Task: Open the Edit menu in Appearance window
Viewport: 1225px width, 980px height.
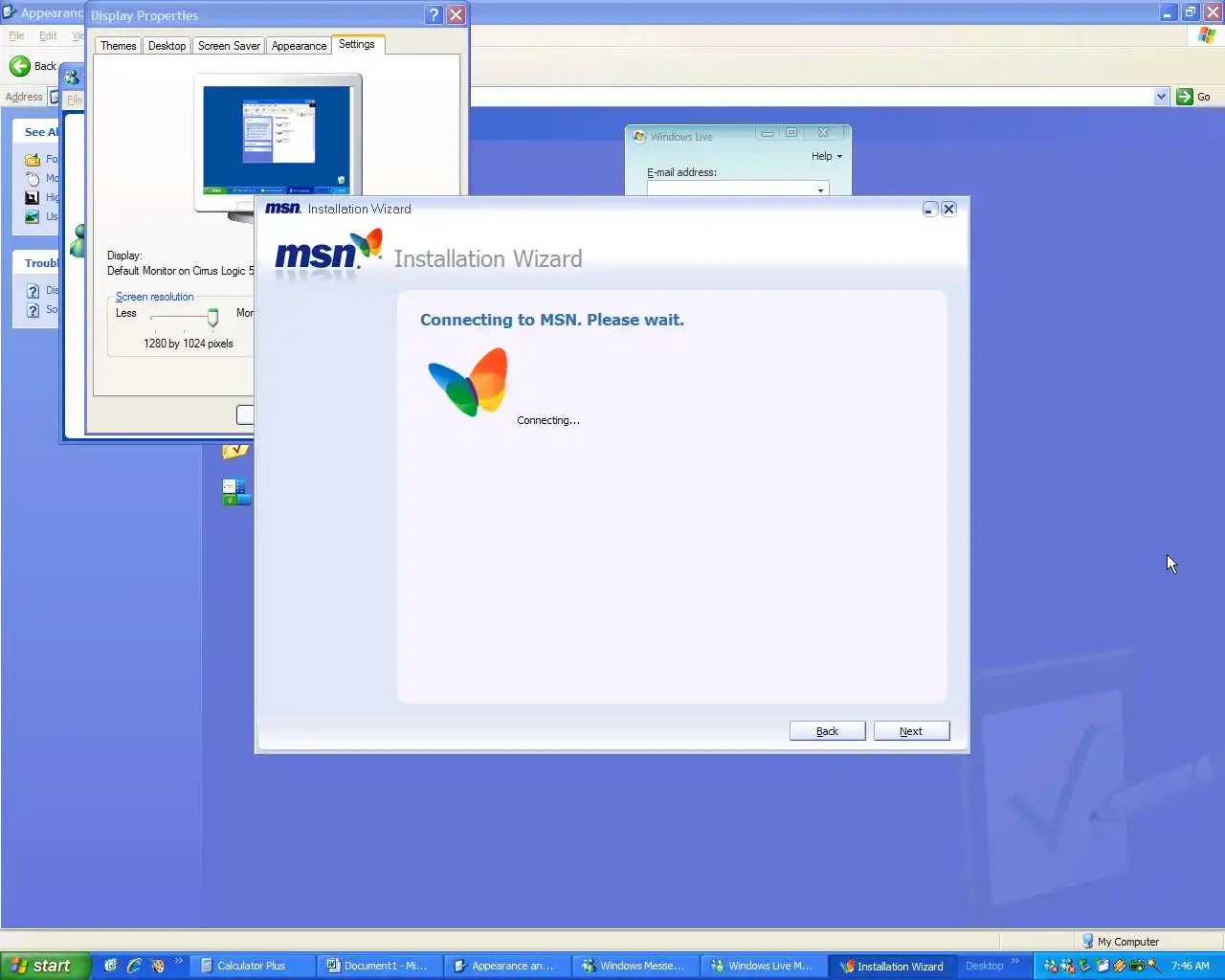Action: pos(48,35)
